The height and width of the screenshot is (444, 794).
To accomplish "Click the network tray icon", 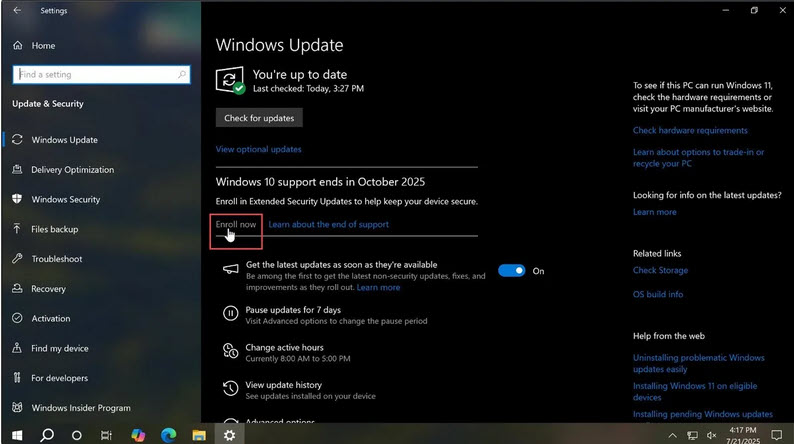I will (692, 435).
